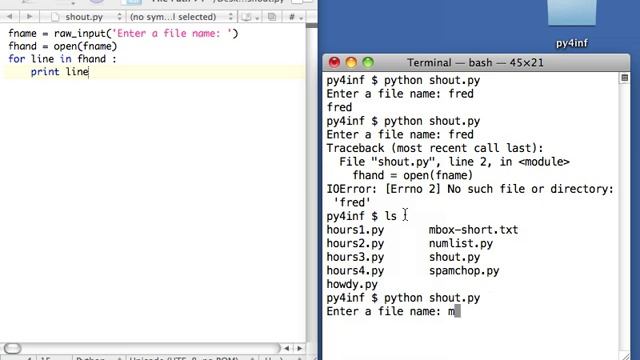640x360 pixels.
Task: Click the 'py4inf $ ls' command line
Action: [361, 216]
